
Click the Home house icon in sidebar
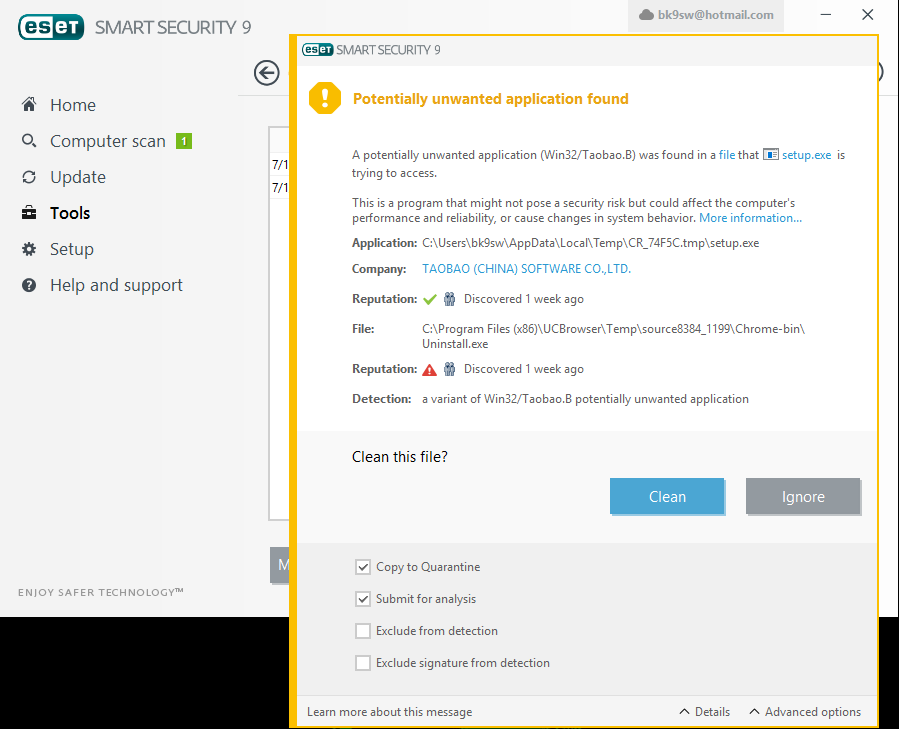pyautogui.click(x=29, y=104)
